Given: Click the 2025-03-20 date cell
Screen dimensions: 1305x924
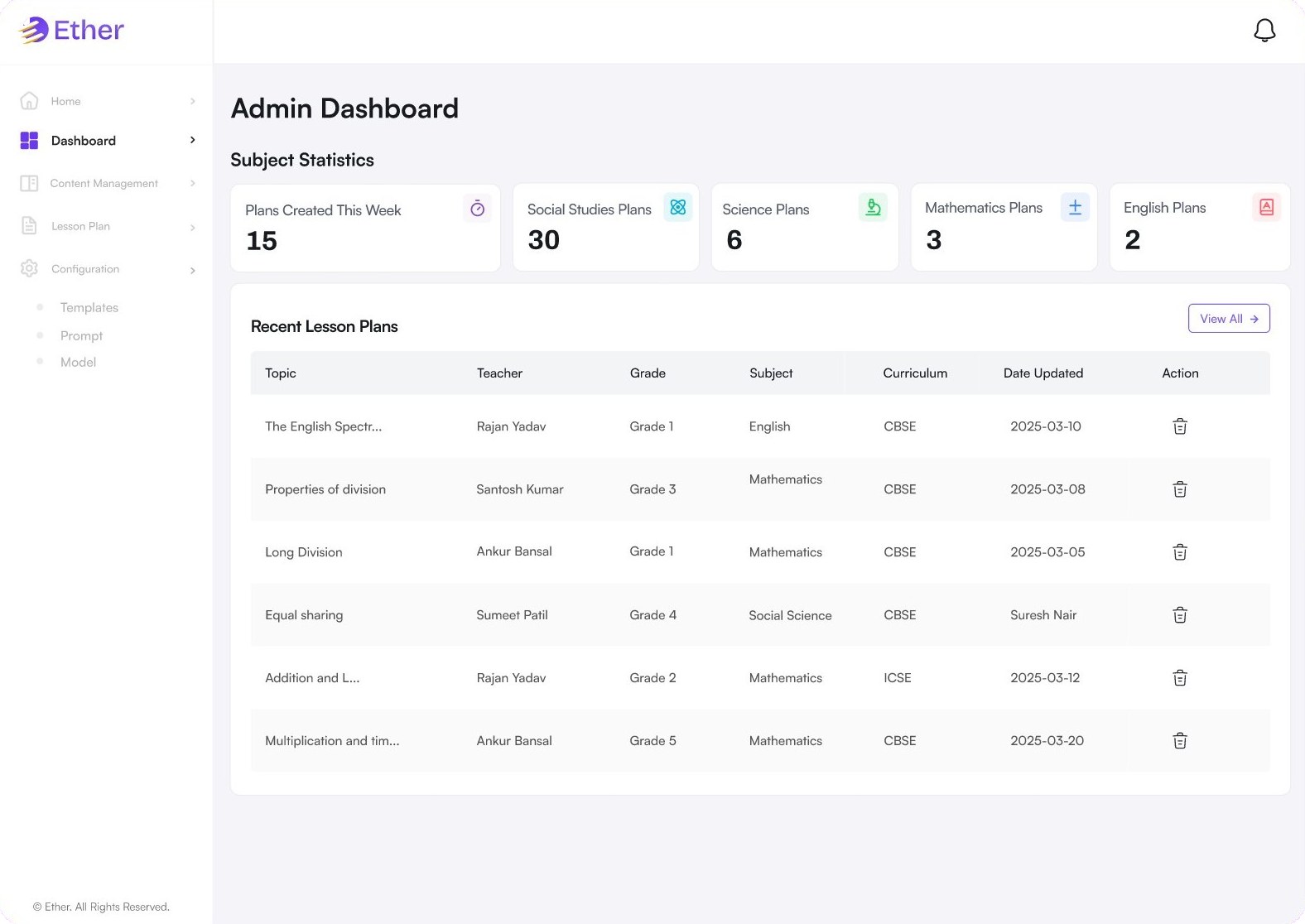Looking at the screenshot, I should click(x=1047, y=741).
